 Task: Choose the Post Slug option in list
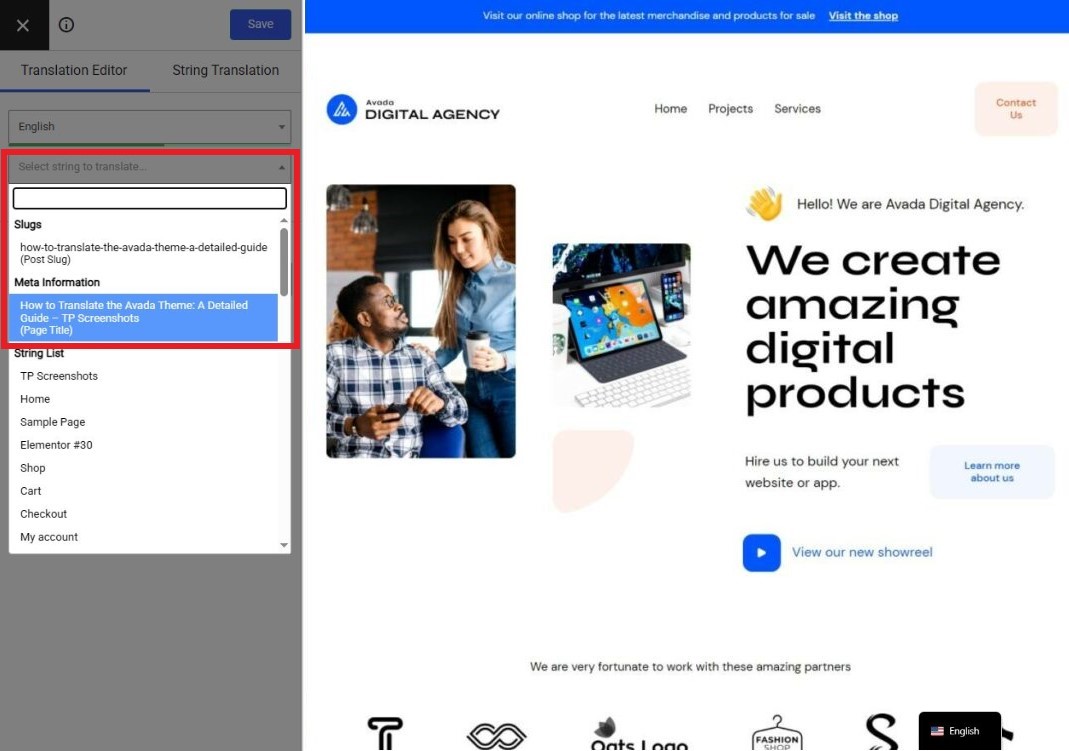pos(143,253)
